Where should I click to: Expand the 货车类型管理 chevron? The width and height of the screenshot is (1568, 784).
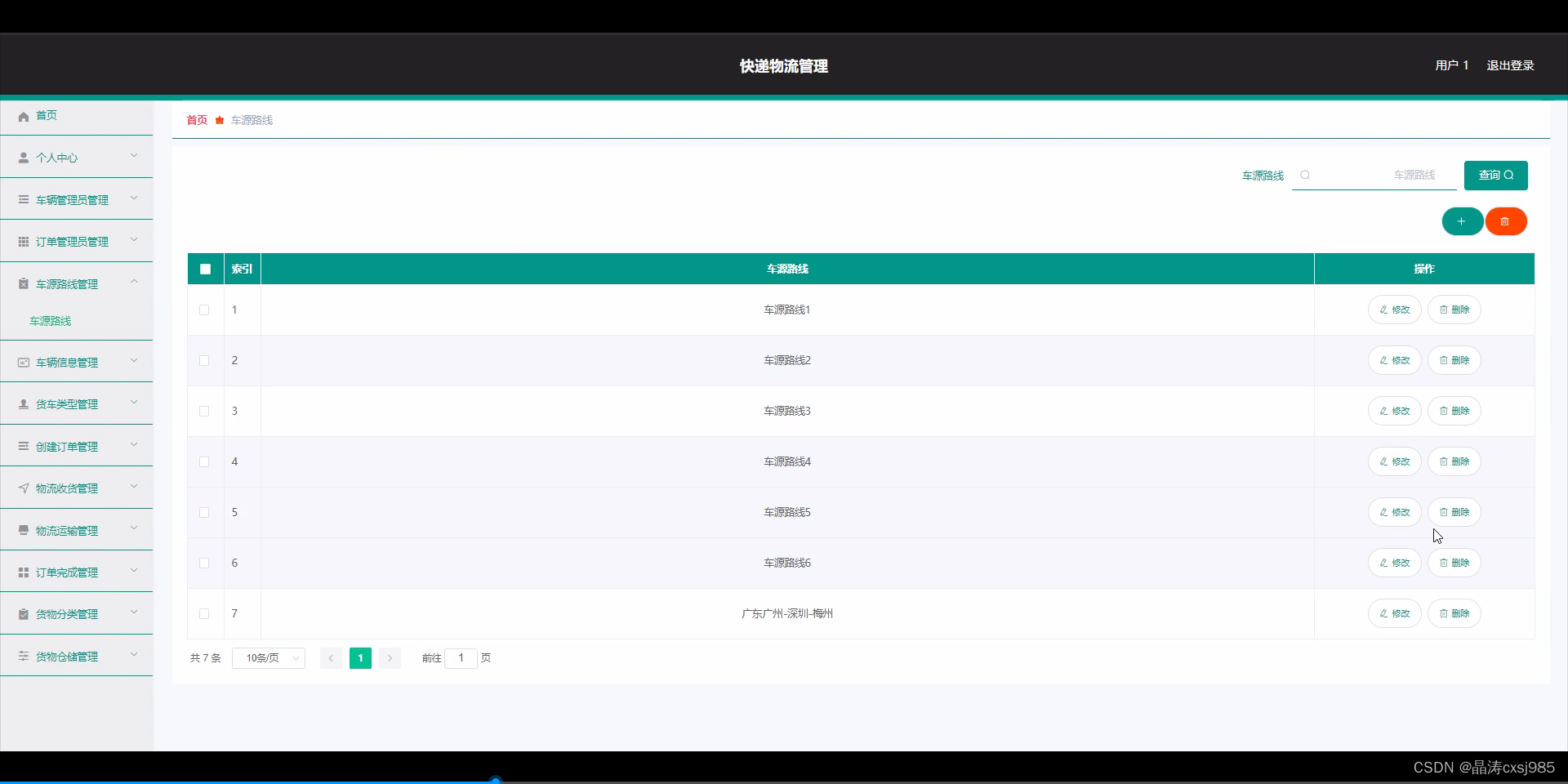tap(134, 402)
